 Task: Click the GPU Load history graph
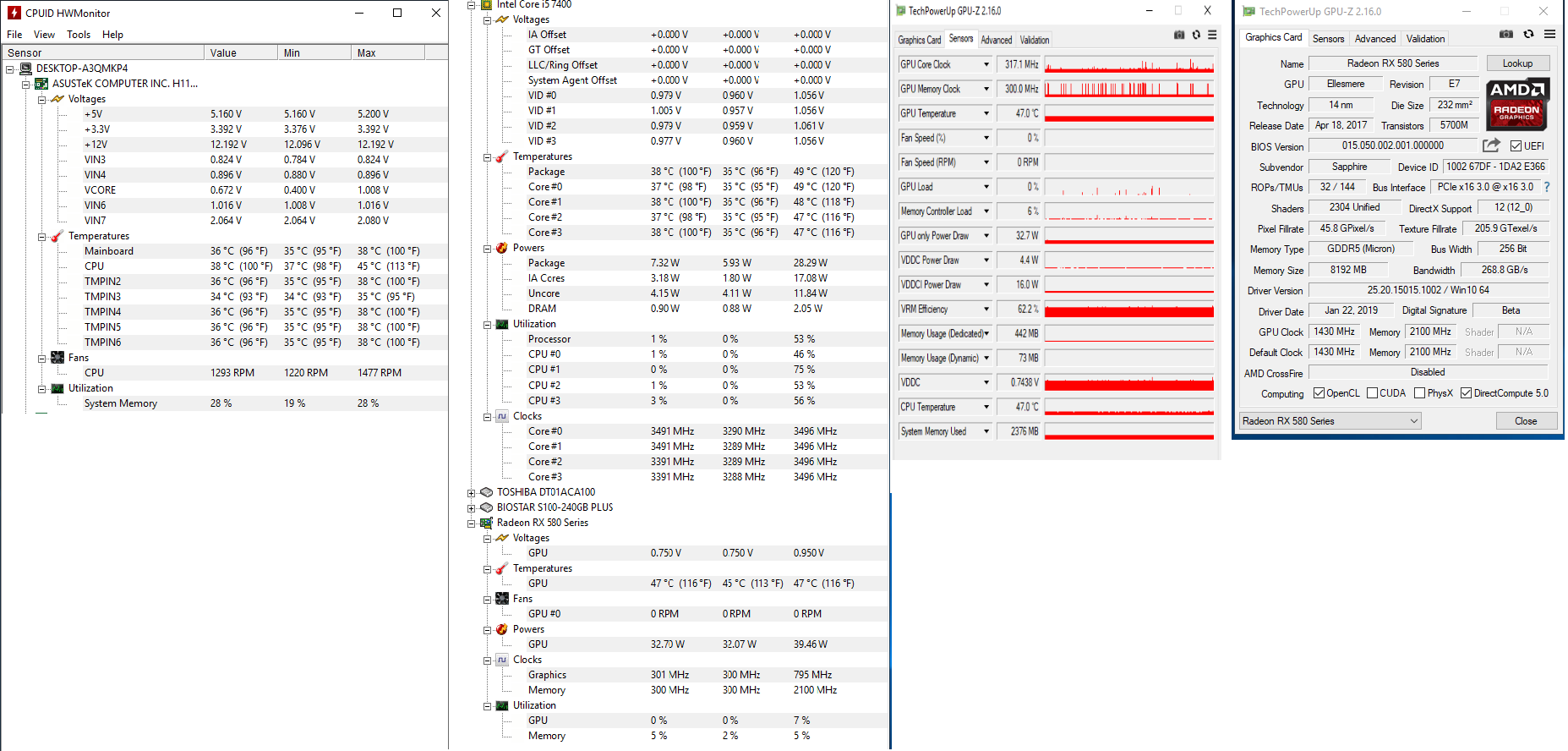(x=1129, y=187)
